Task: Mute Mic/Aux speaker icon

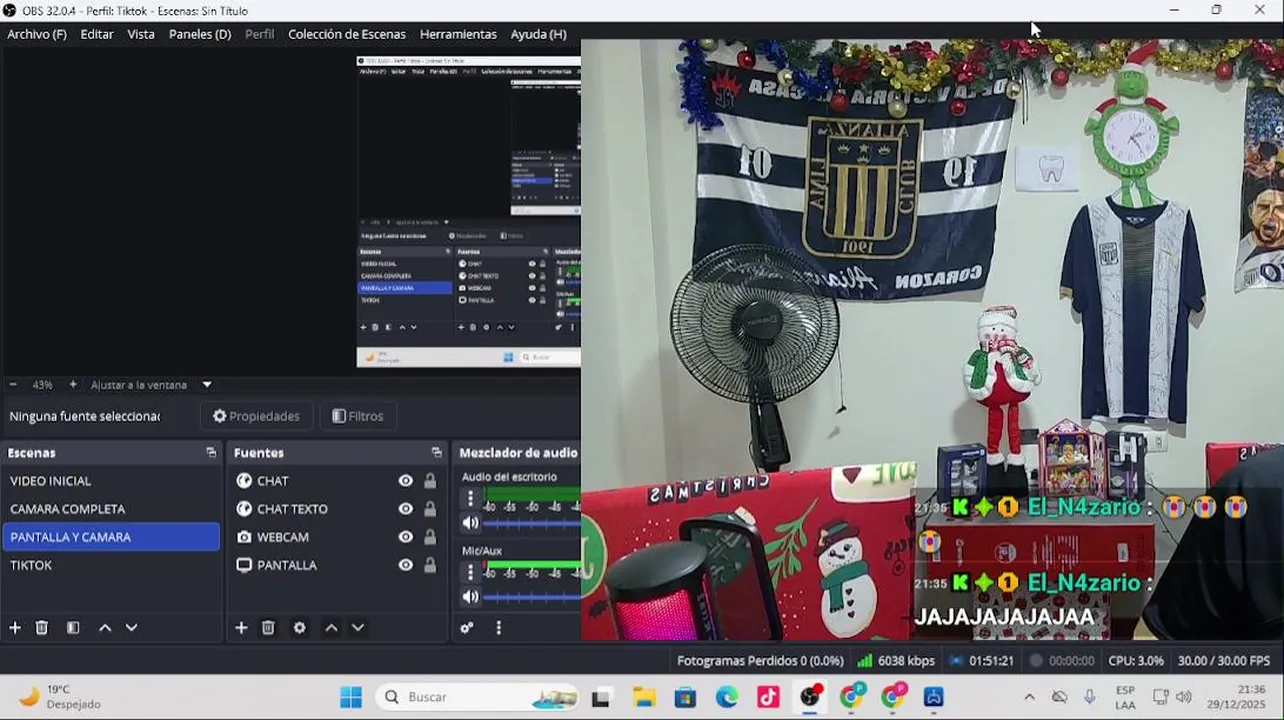Action: pyautogui.click(x=470, y=597)
